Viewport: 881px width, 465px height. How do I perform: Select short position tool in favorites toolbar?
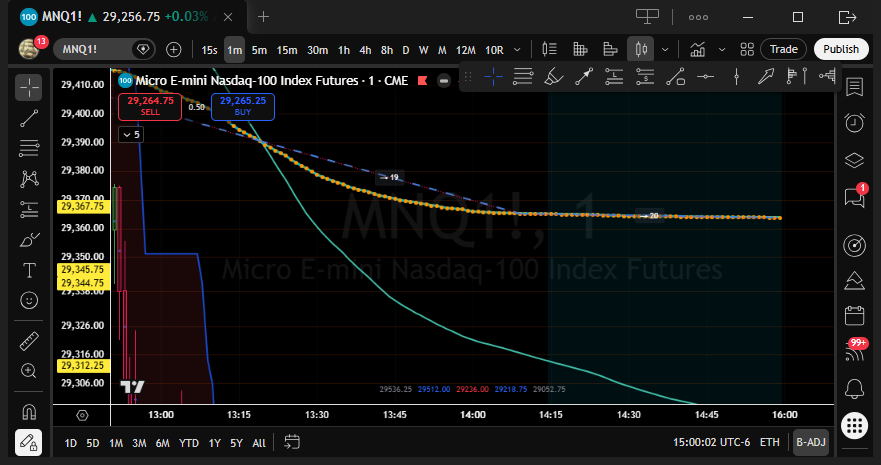tap(644, 76)
